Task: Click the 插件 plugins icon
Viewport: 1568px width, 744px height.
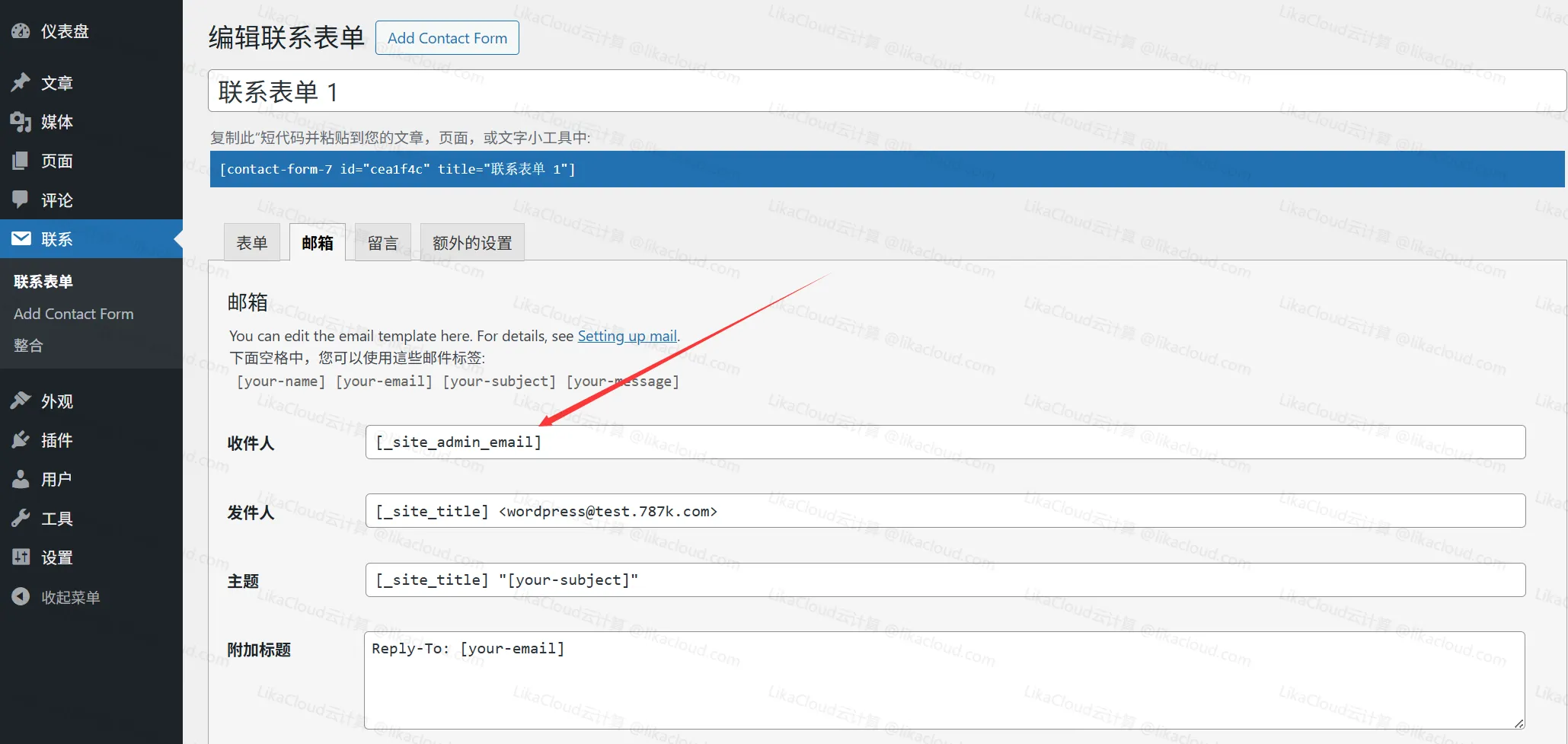Action: 21,440
